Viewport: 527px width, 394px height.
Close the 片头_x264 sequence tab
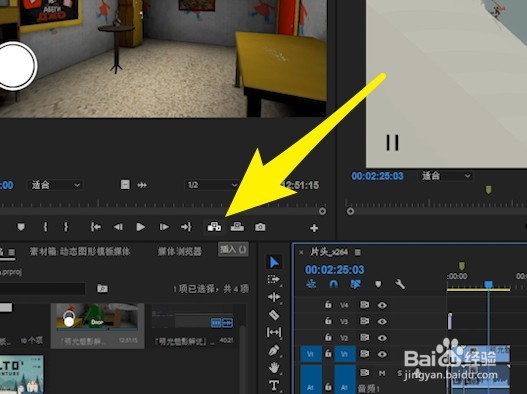click(301, 252)
